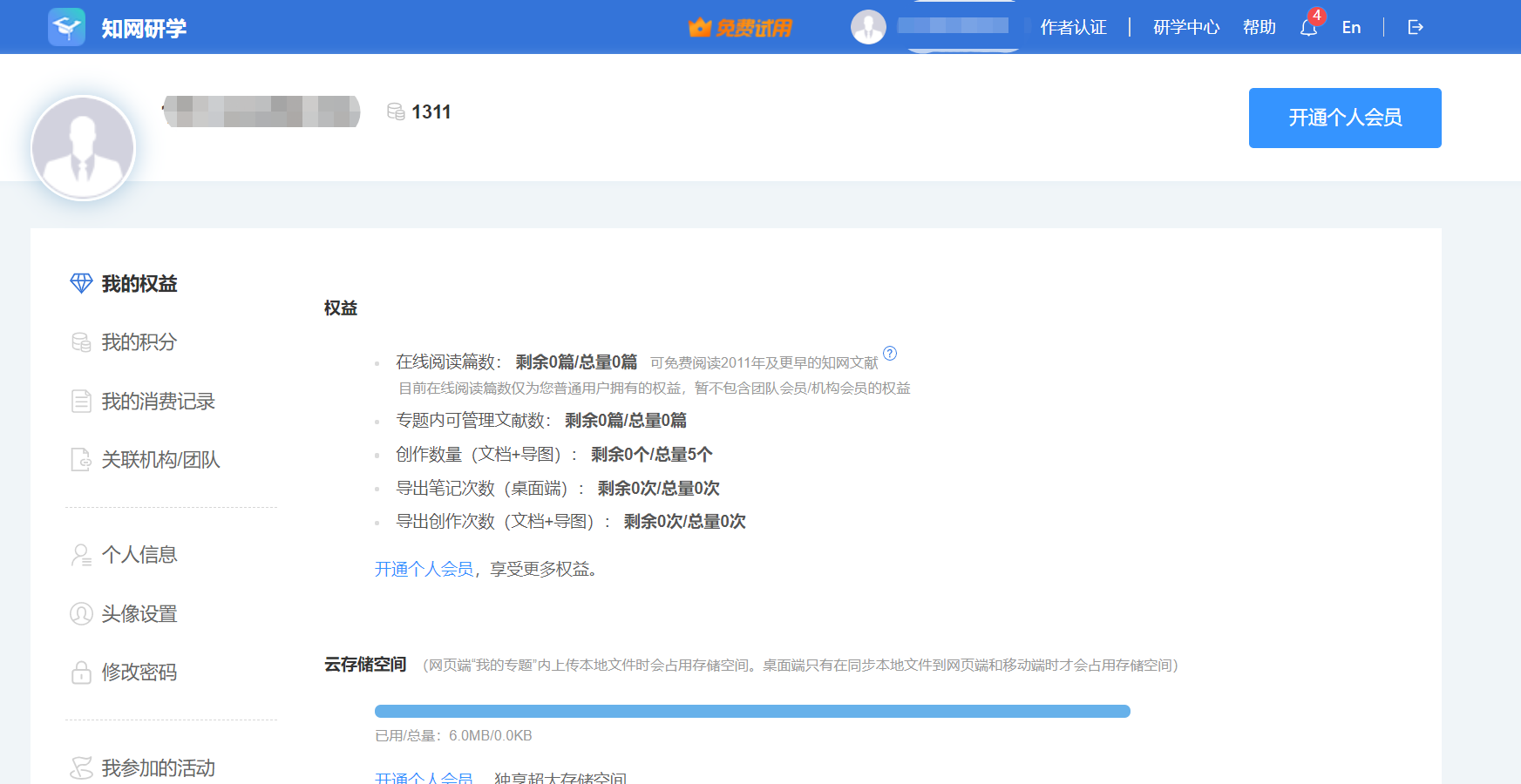Click the points coin icon beside 1311

(x=396, y=112)
